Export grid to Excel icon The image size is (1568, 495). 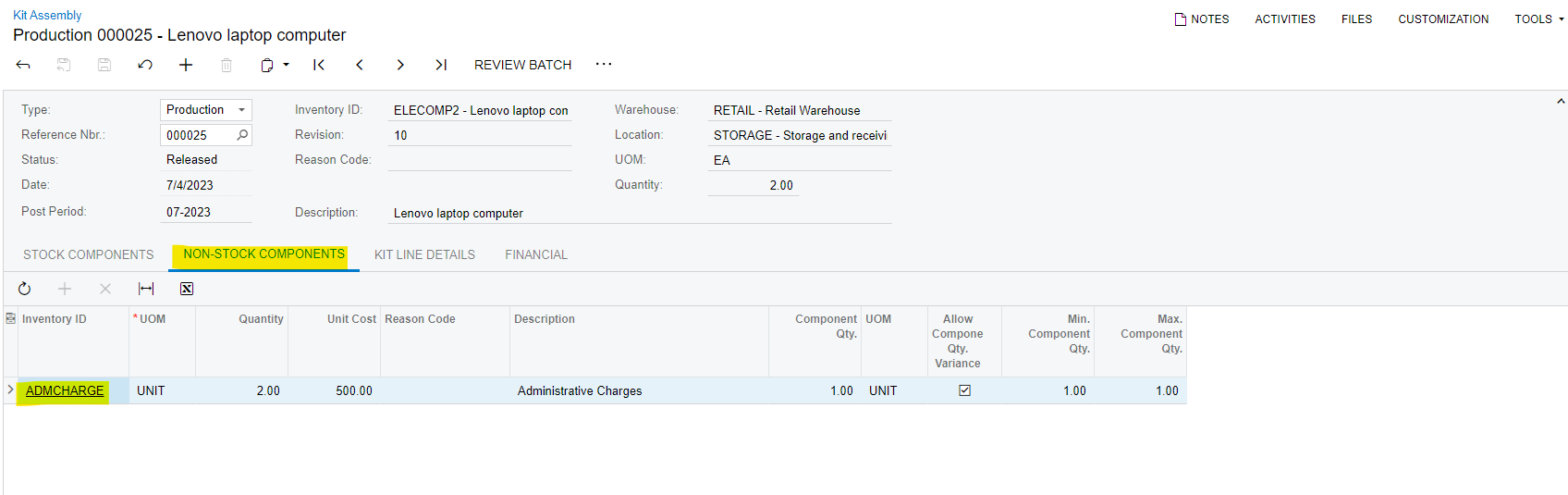click(187, 289)
